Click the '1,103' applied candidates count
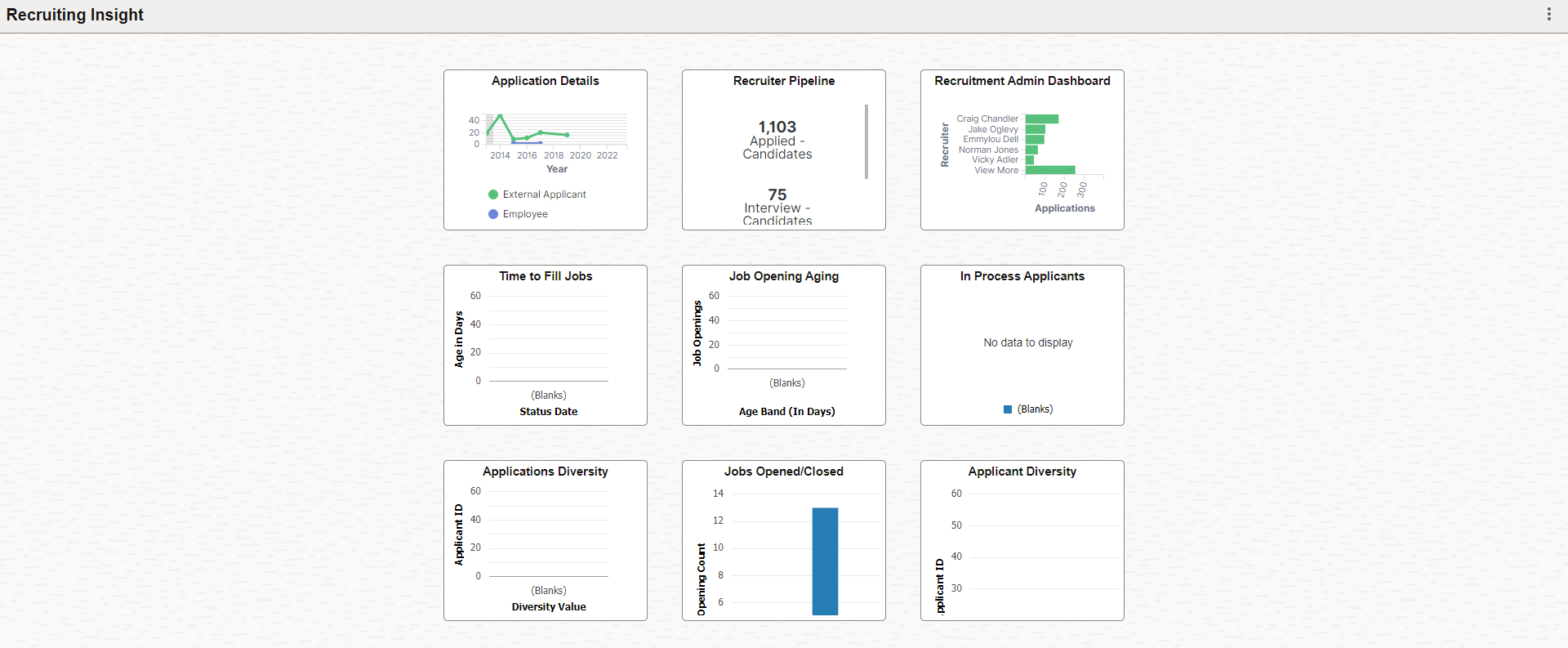The height and width of the screenshot is (648, 1568). (x=777, y=127)
